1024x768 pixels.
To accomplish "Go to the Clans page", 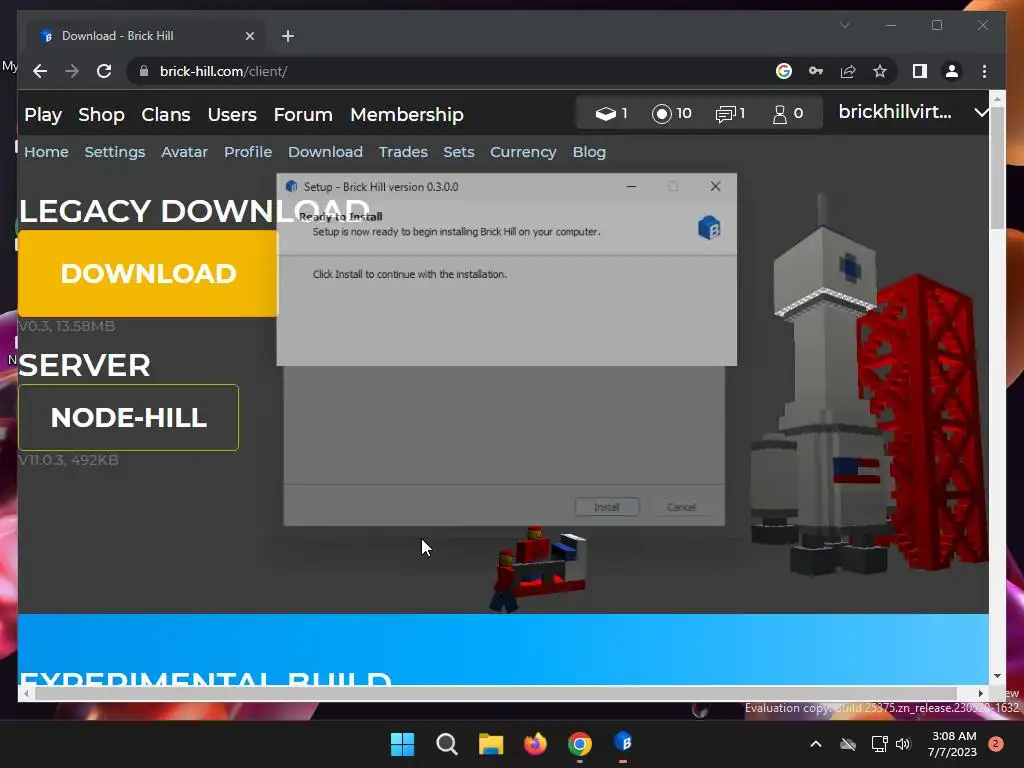I will [x=166, y=115].
